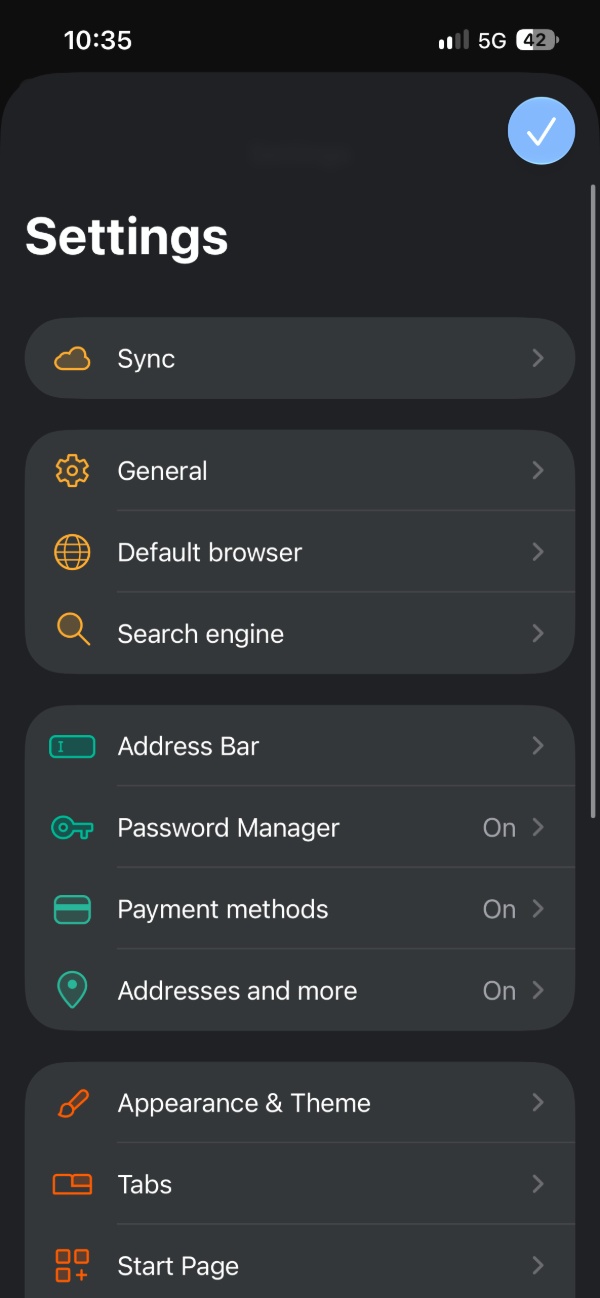Open Addresses and more settings
Screen dimensions: 600x1298
click(x=300, y=990)
